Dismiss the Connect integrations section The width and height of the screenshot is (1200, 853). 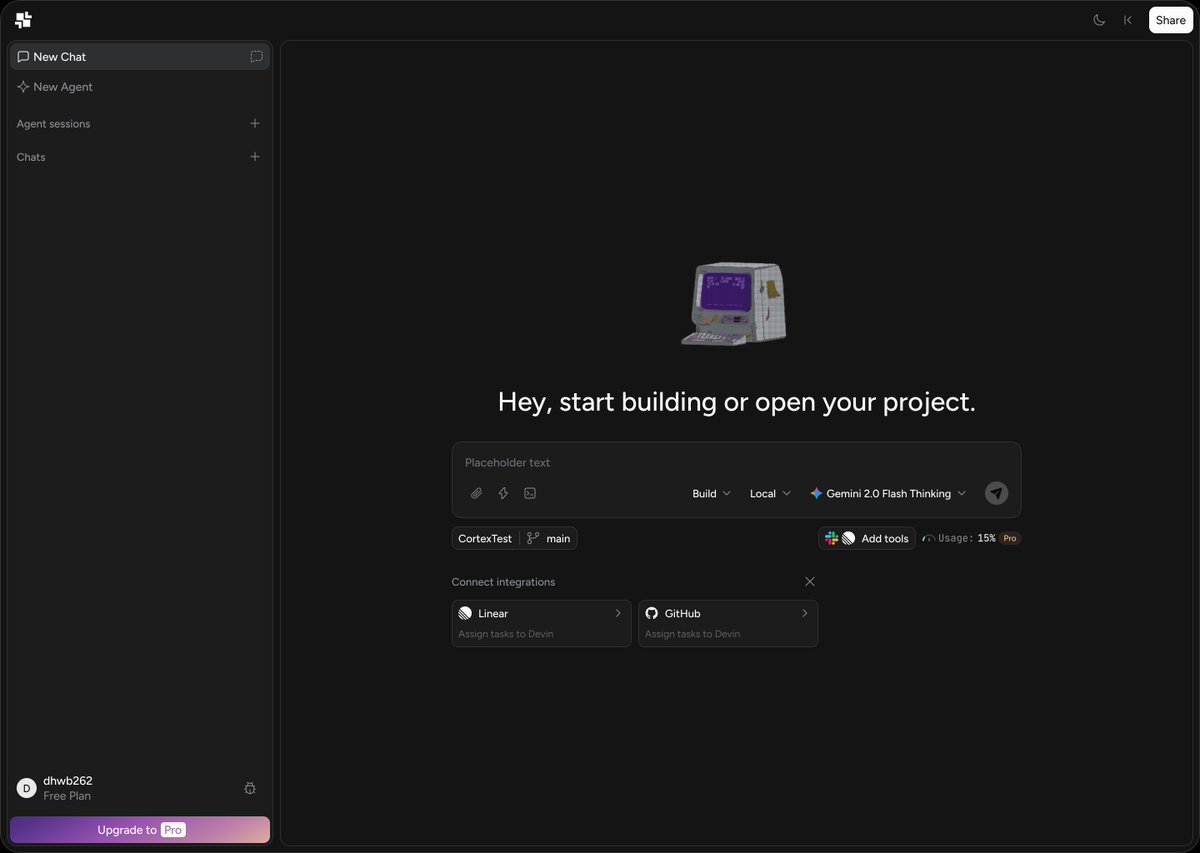(x=810, y=582)
